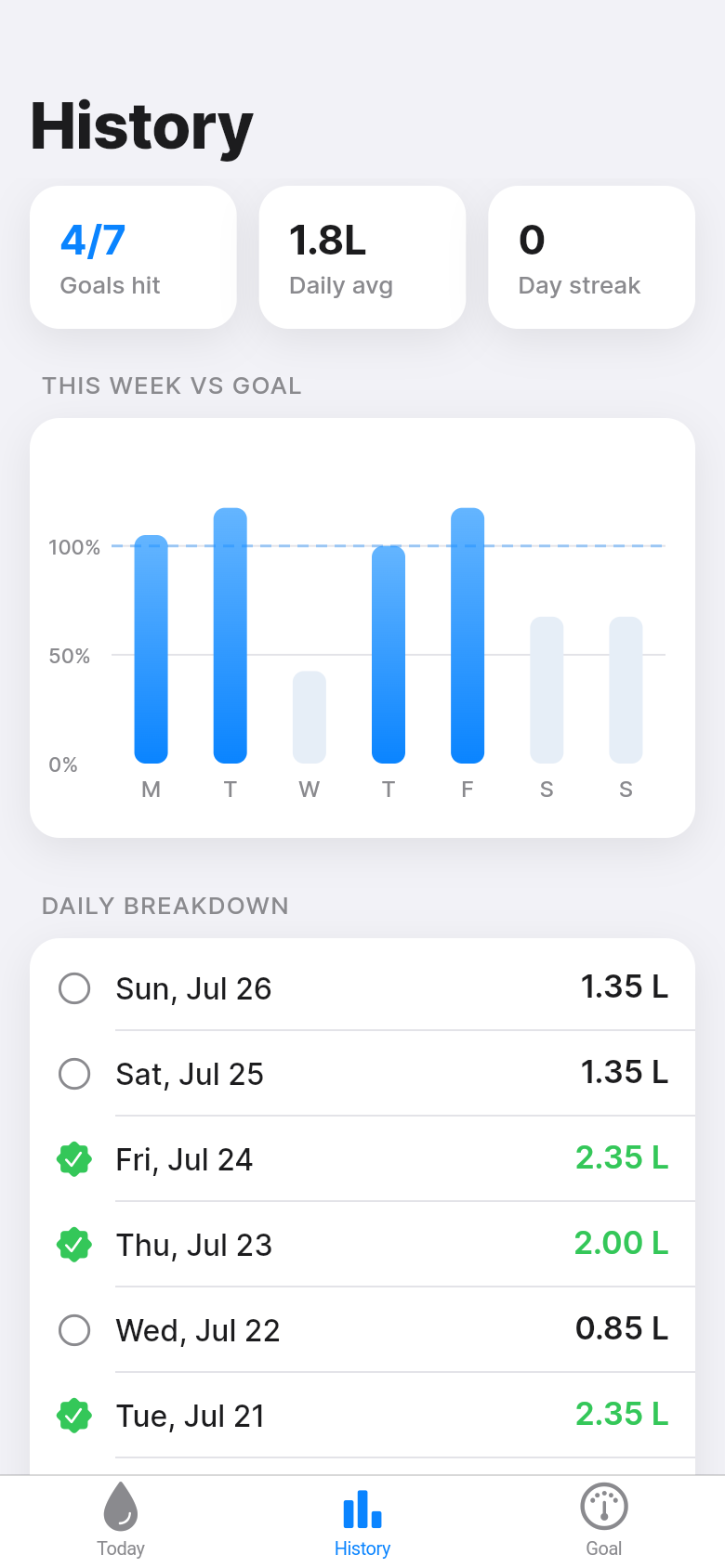
Task: Tap the Monday bar in weekly chart
Action: 152,649
